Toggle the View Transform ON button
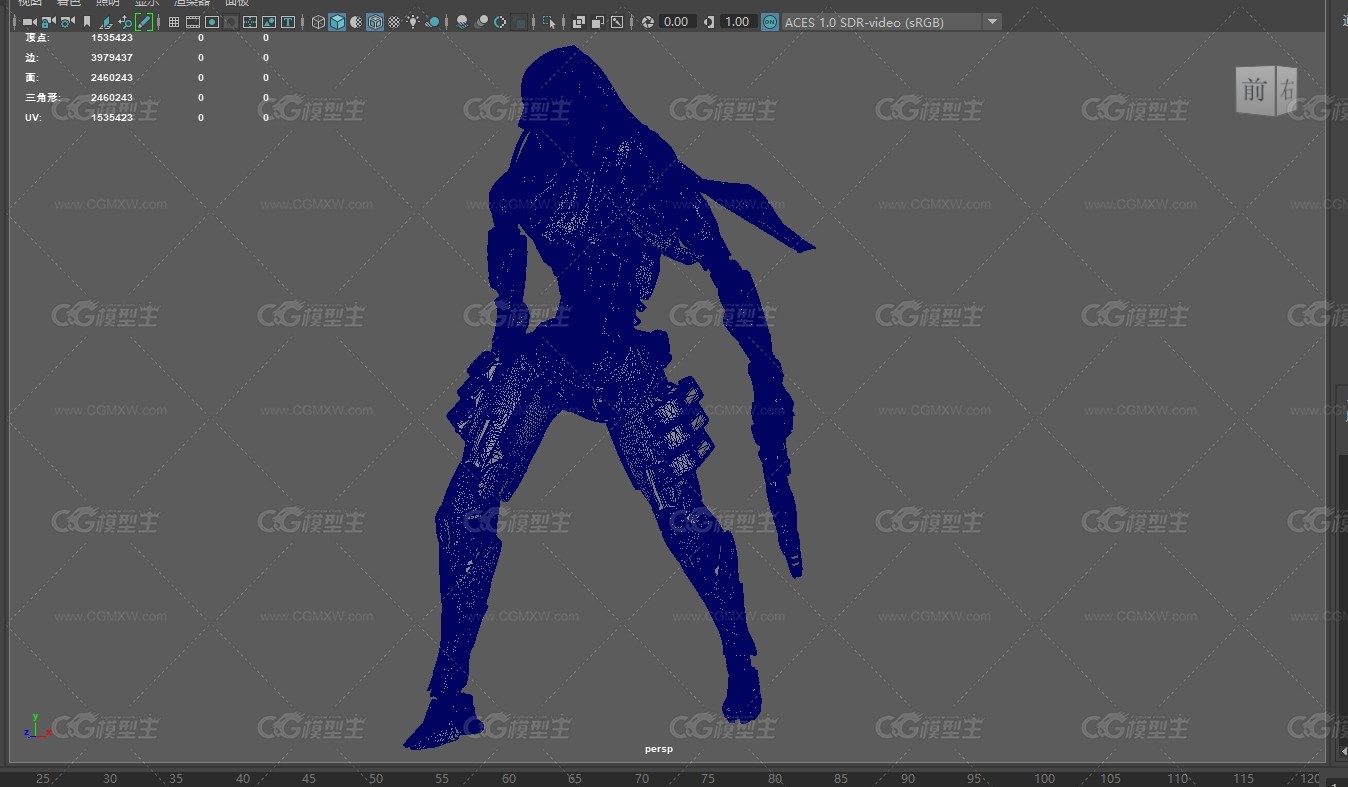This screenshot has width=1348, height=787. pos(769,21)
